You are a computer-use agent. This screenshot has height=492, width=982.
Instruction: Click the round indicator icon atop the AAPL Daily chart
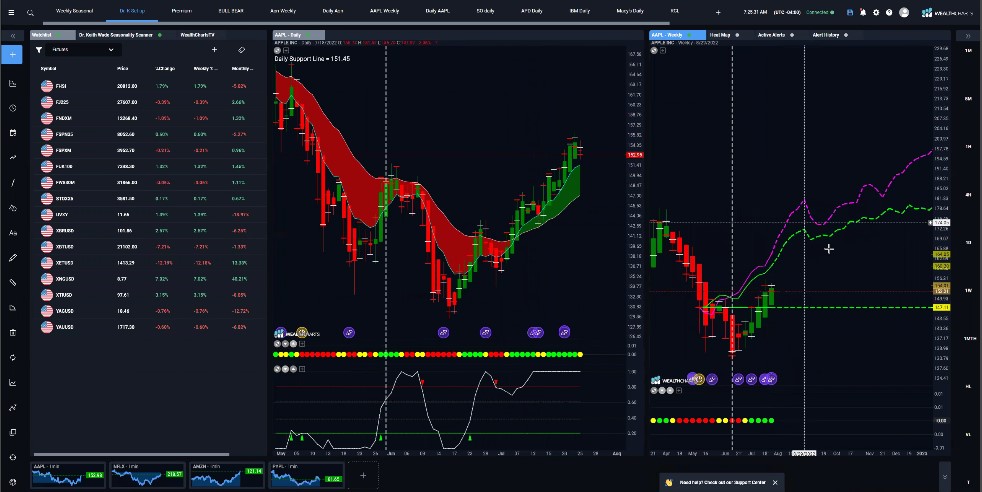pyautogui.click(x=277, y=50)
